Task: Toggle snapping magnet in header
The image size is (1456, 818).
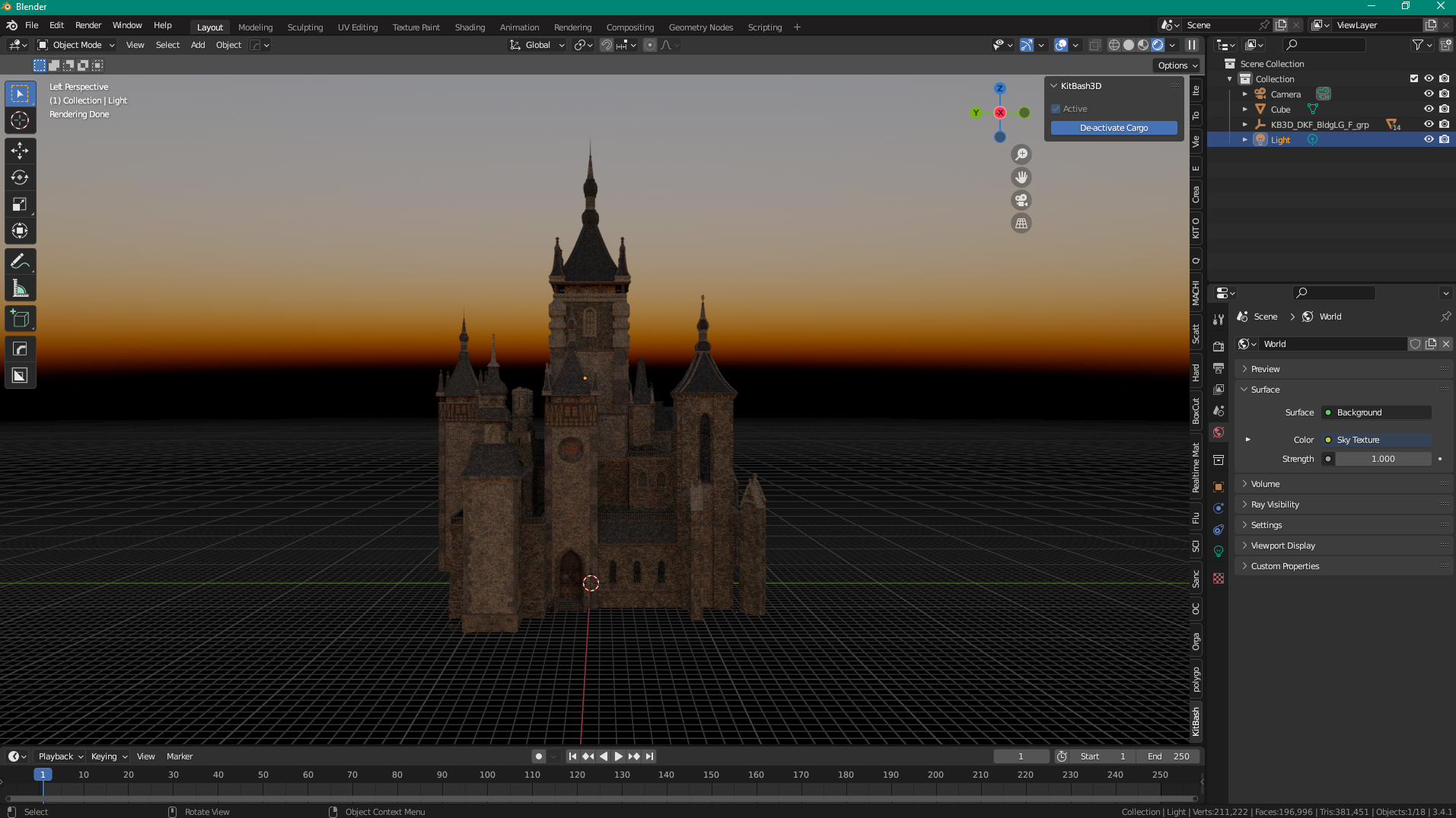Action: pos(606,45)
